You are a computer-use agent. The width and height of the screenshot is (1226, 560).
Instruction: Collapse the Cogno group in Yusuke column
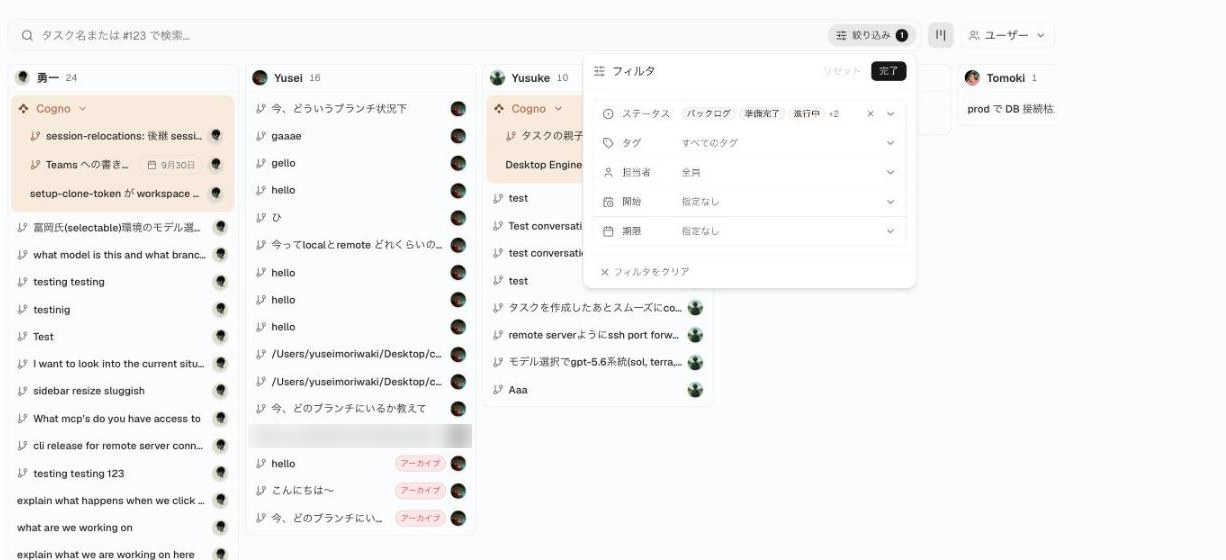point(557,108)
